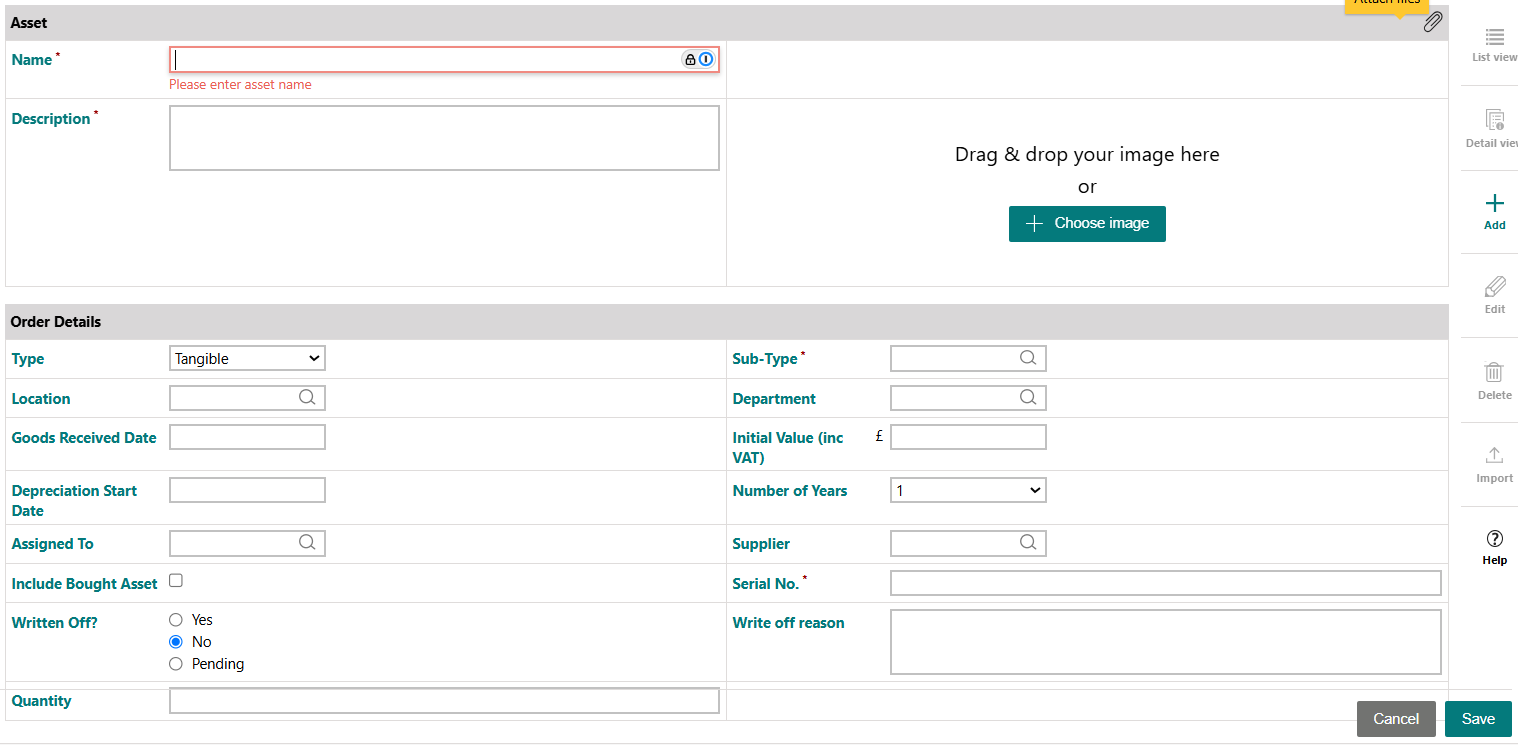
Task: Click the Write off reason text area
Action: pyautogui.click(x=1166, y=642)
